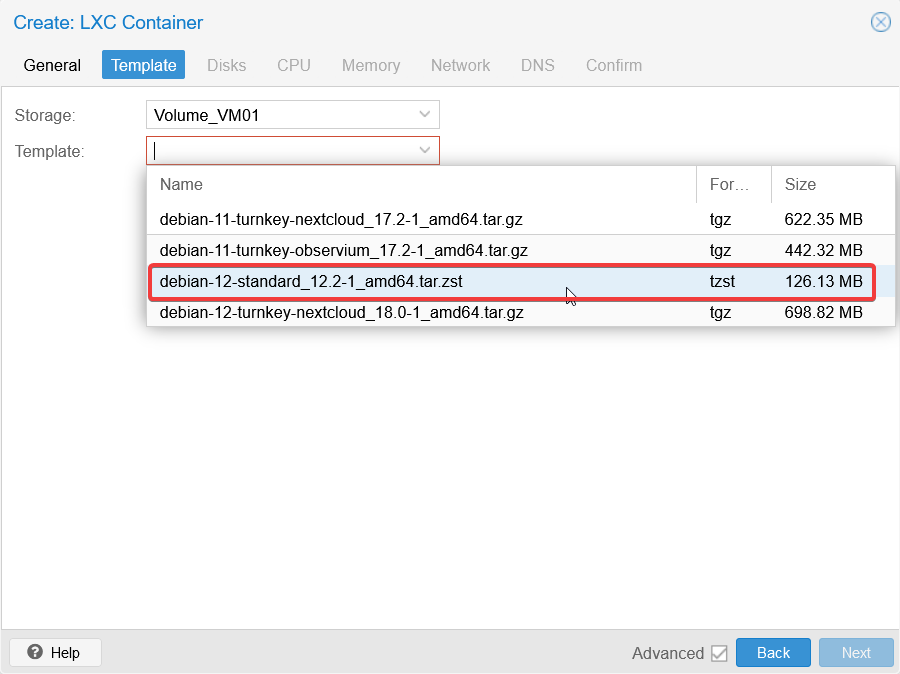Toggle the Advanced checkbox
This screenshot has height=674, width=900.
(x=719, y=653)
